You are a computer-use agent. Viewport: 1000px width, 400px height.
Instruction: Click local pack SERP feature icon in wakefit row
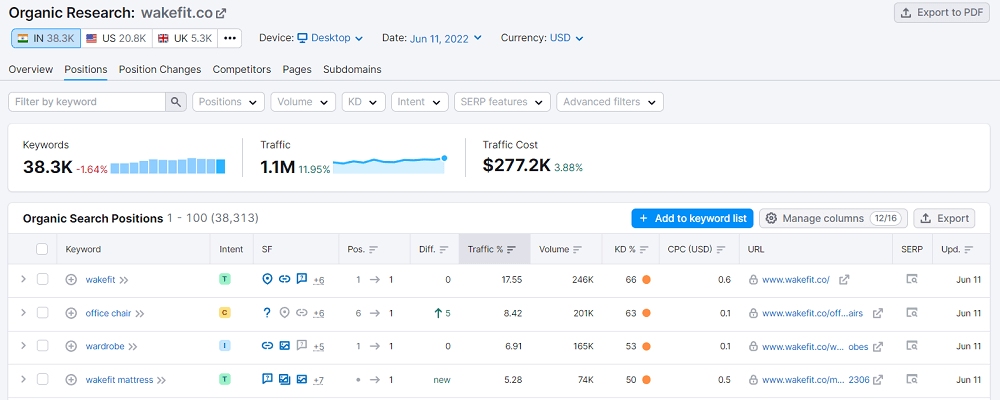click(x=268, y=279)
